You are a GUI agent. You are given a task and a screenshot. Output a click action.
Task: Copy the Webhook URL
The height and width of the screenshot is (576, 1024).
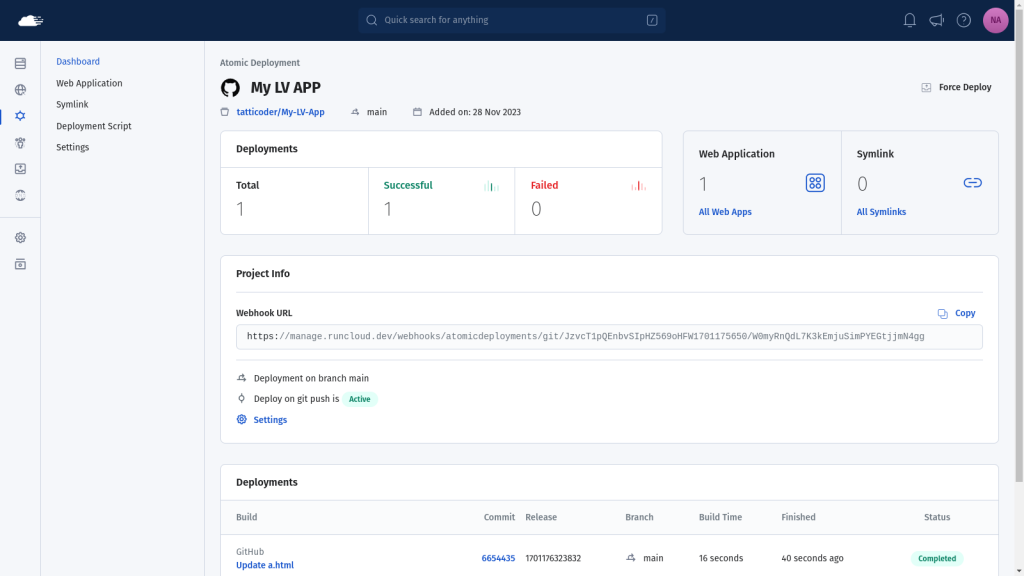coord(957,313)
